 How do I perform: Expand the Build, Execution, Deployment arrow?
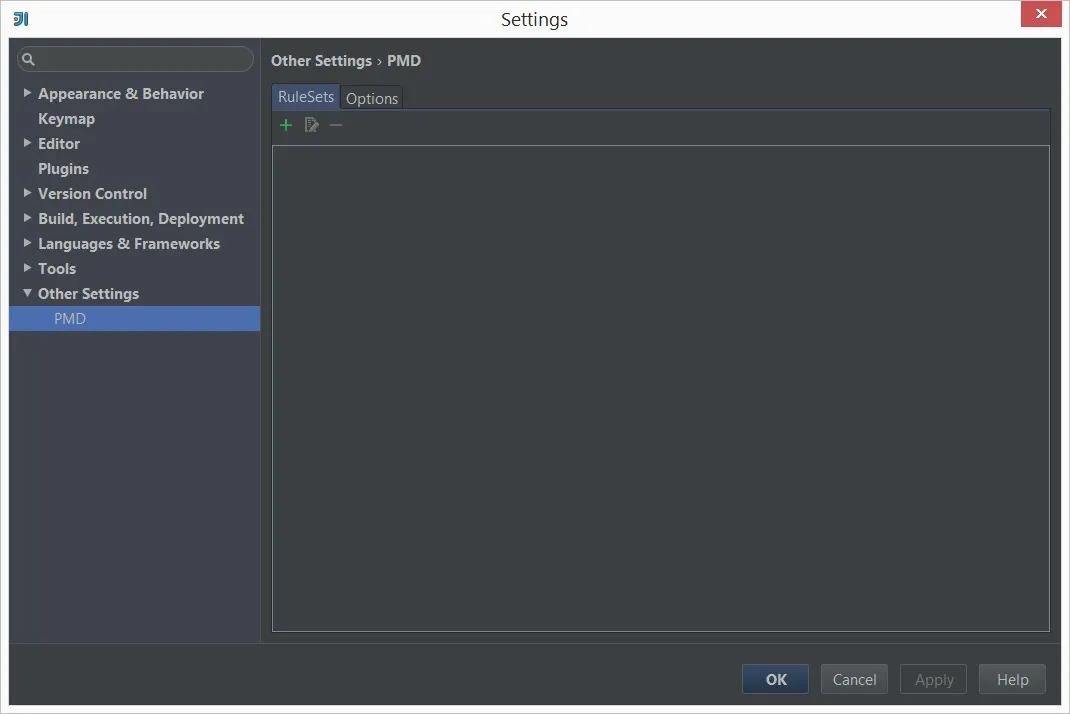tap(27, 218)
